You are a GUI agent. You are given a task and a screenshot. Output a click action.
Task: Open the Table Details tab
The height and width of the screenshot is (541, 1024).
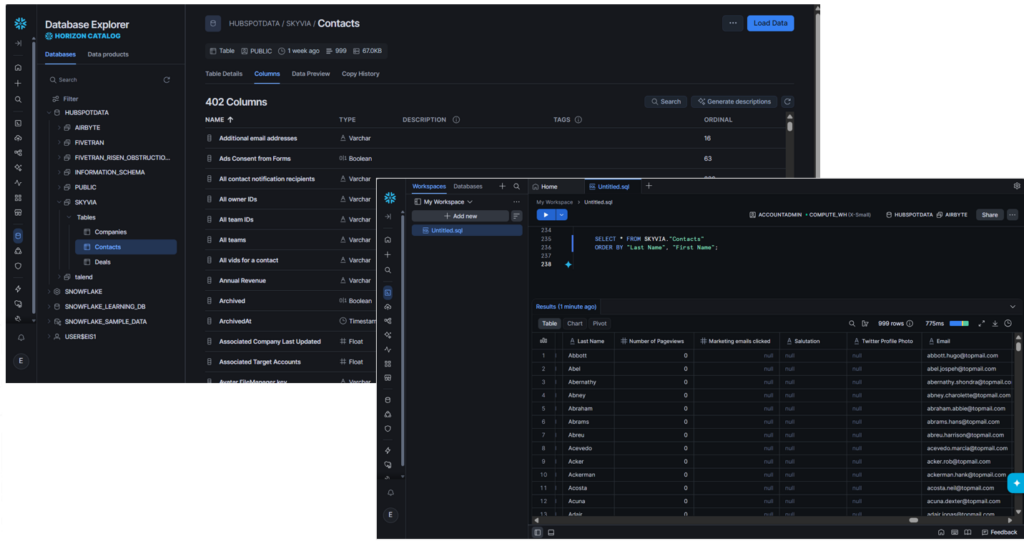click(x=223, y=74)
